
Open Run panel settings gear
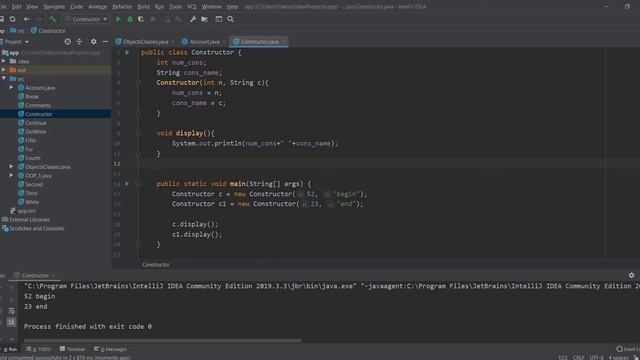[631, 276]
